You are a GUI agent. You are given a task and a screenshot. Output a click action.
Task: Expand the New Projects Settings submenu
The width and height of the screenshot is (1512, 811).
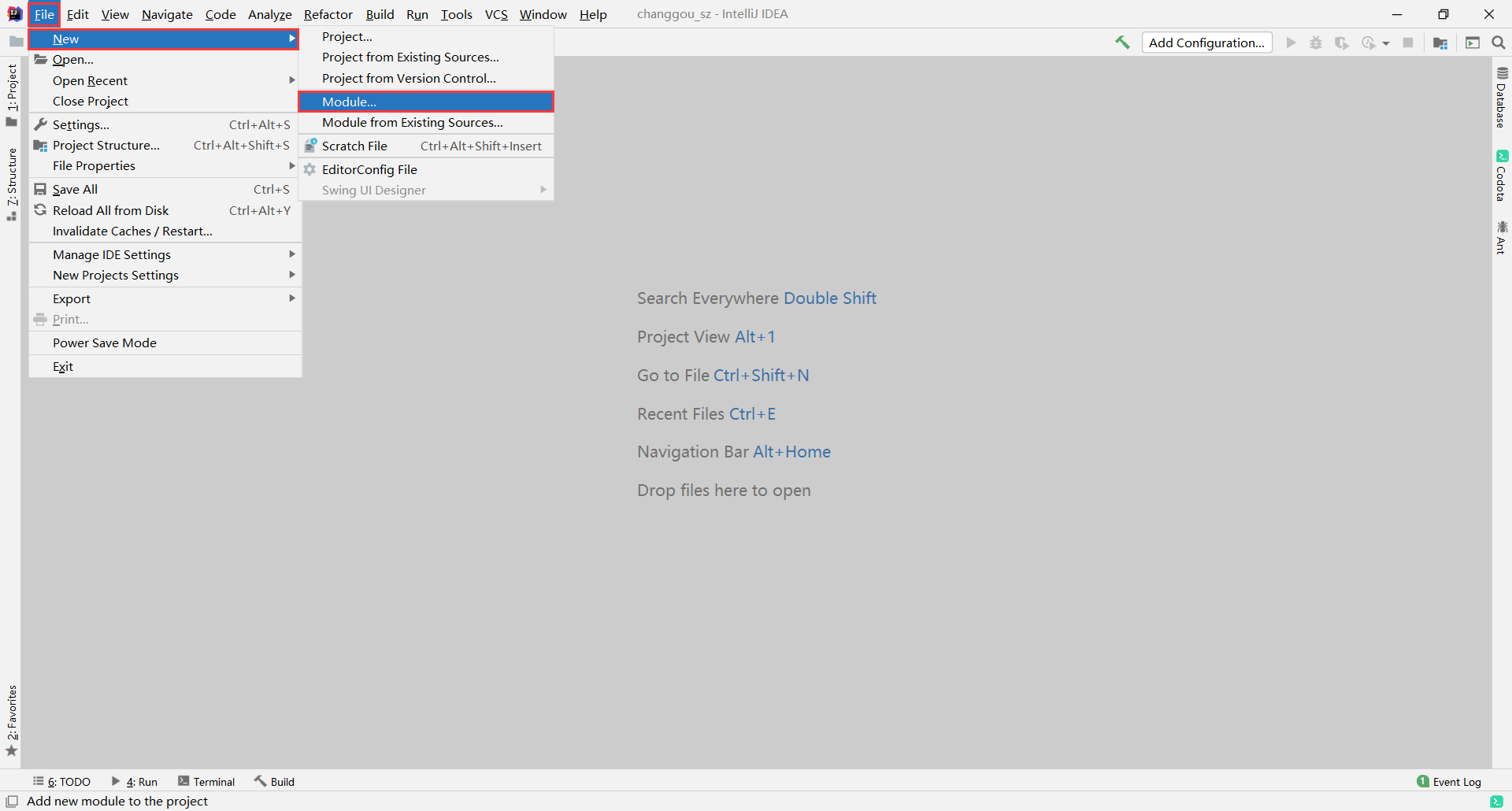(x=165, y=275)
